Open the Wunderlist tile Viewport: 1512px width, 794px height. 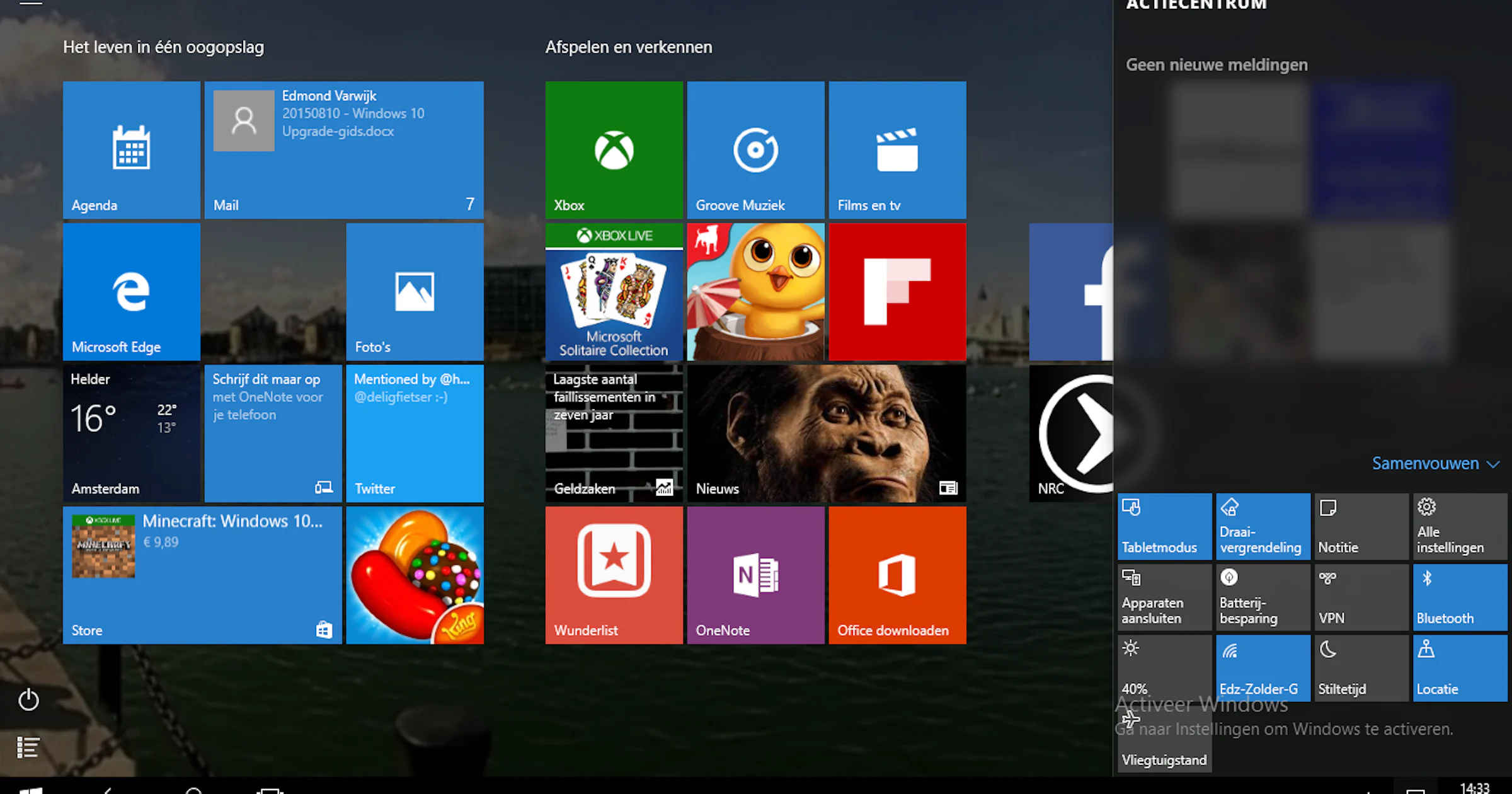pos(614,575)
